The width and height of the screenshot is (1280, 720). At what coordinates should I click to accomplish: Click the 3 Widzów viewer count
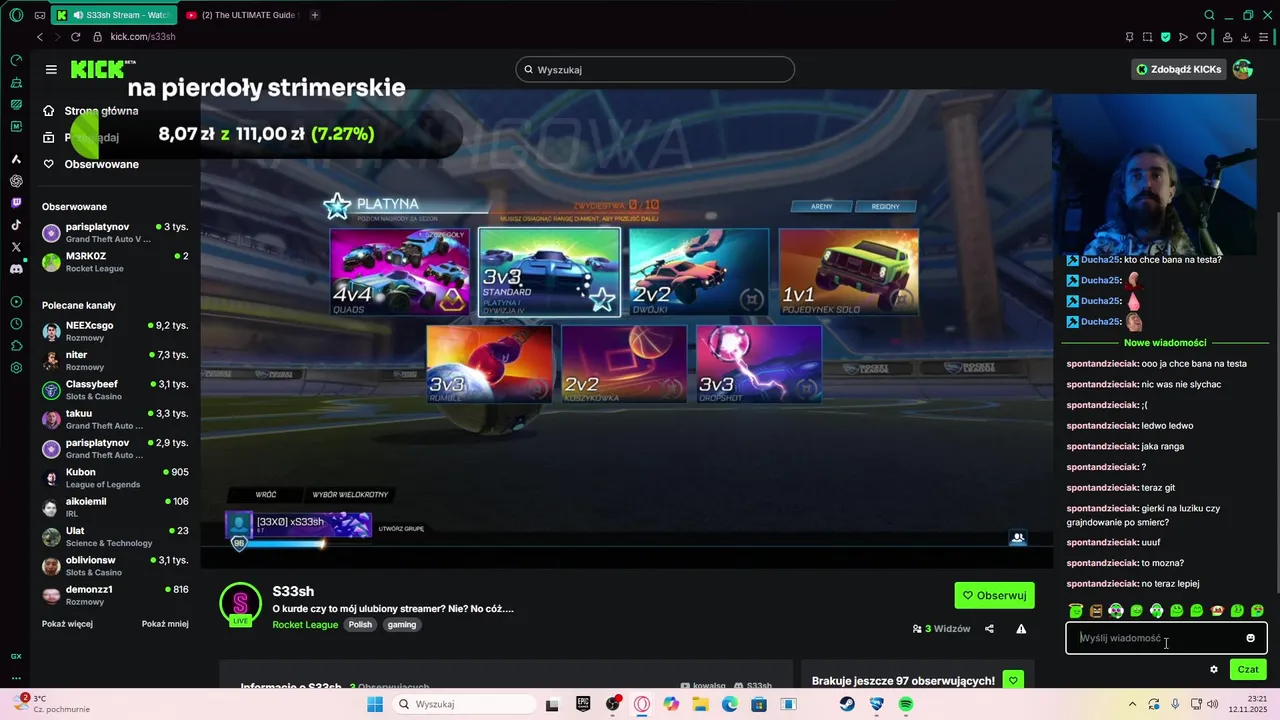pyautogui.click(x=941, y=629)
